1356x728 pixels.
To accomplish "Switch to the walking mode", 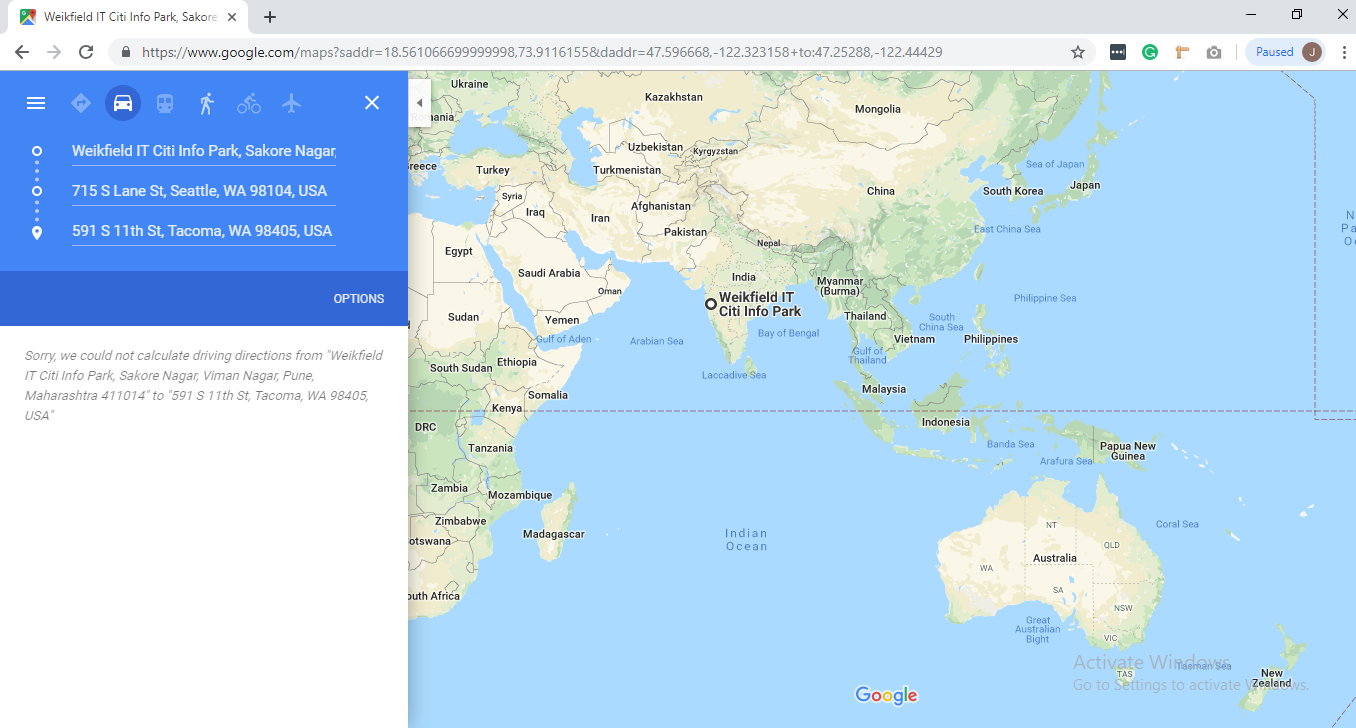I will click(207, 103).
